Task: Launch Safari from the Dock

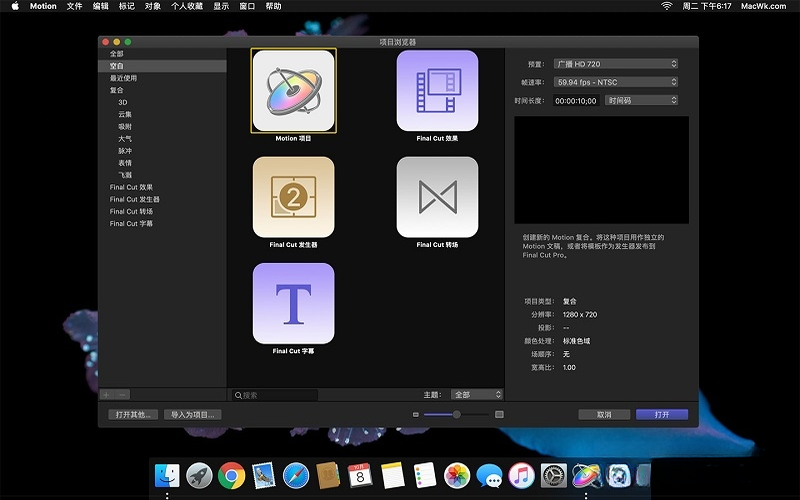Action: [x=296, y=476]
